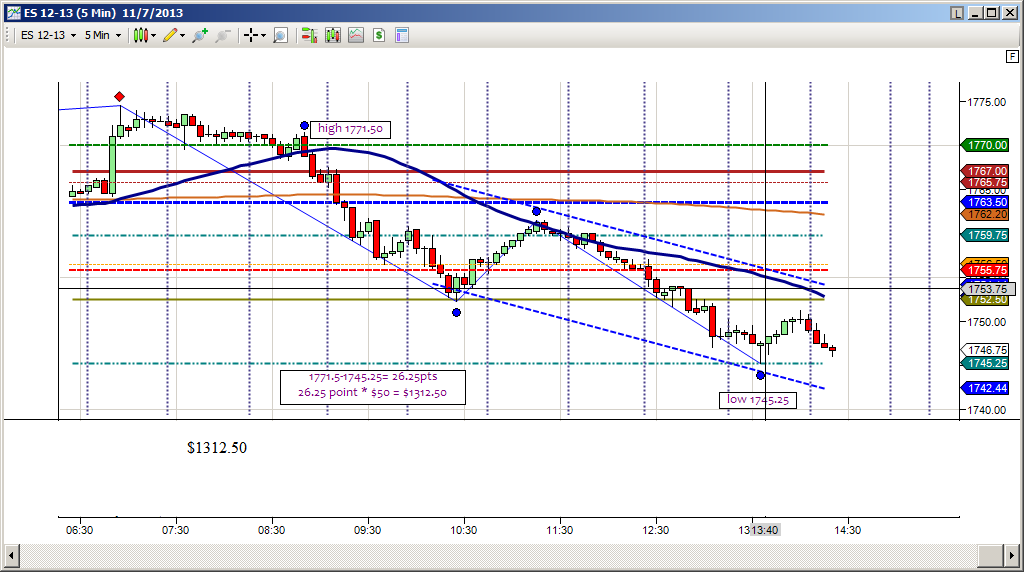Click the 09:30 time axis label
Image resolution: width=1024 pixels, height=572 pixels.
coord(367,530)
